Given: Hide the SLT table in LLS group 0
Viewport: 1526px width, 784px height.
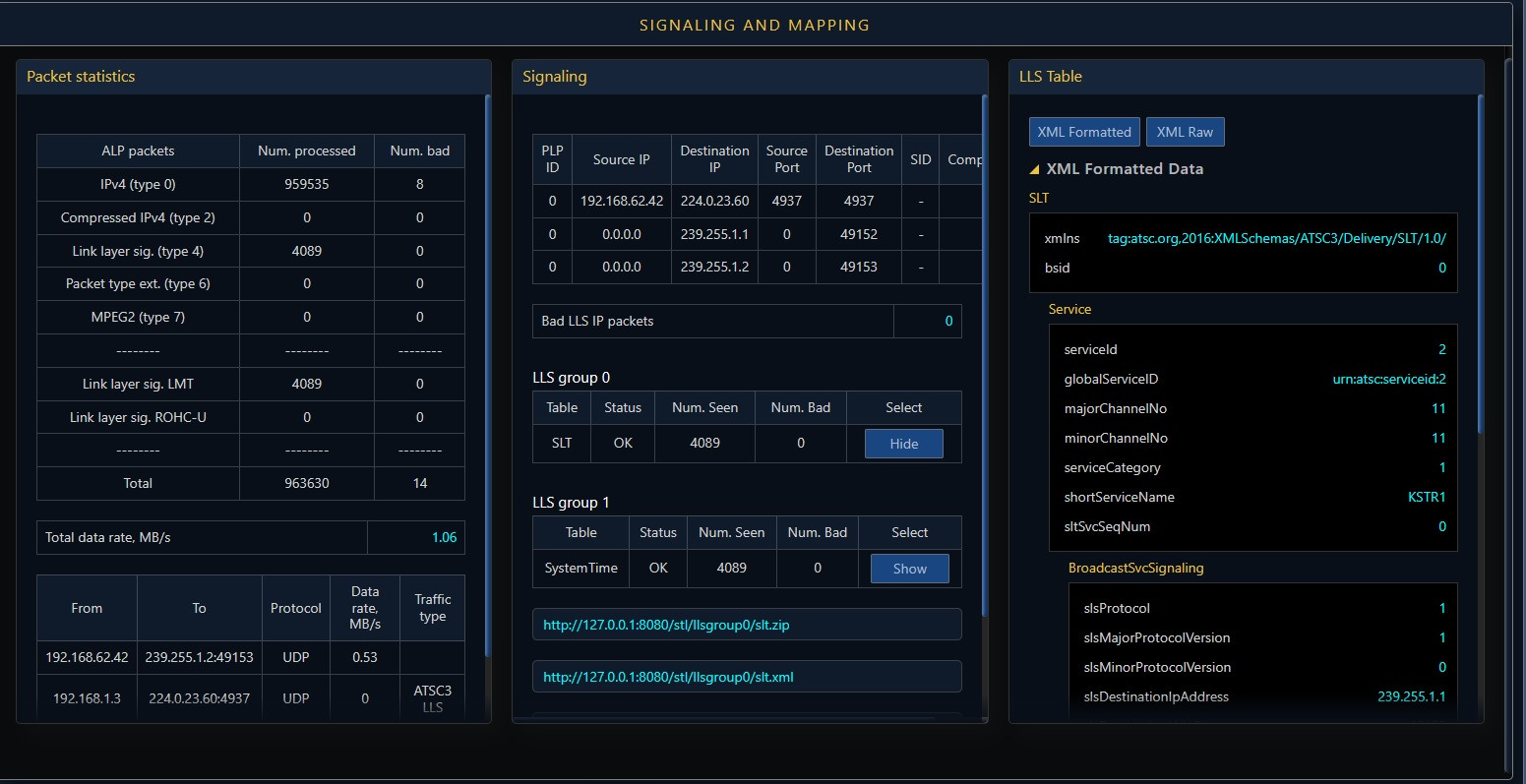Looking at the screenshot, I should [903, 444].
